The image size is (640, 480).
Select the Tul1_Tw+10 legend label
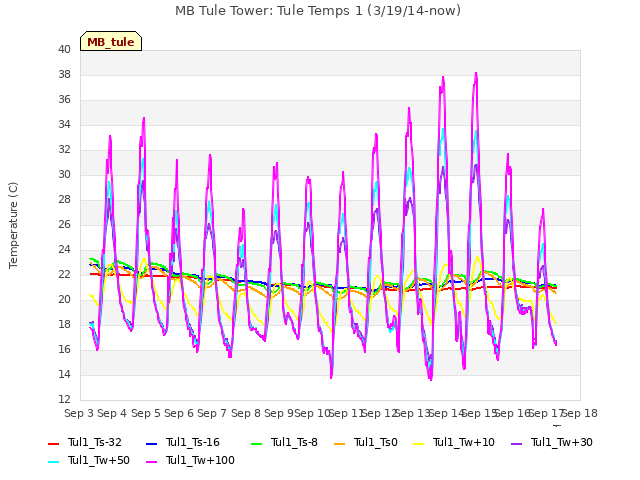[x=464, y=442]
